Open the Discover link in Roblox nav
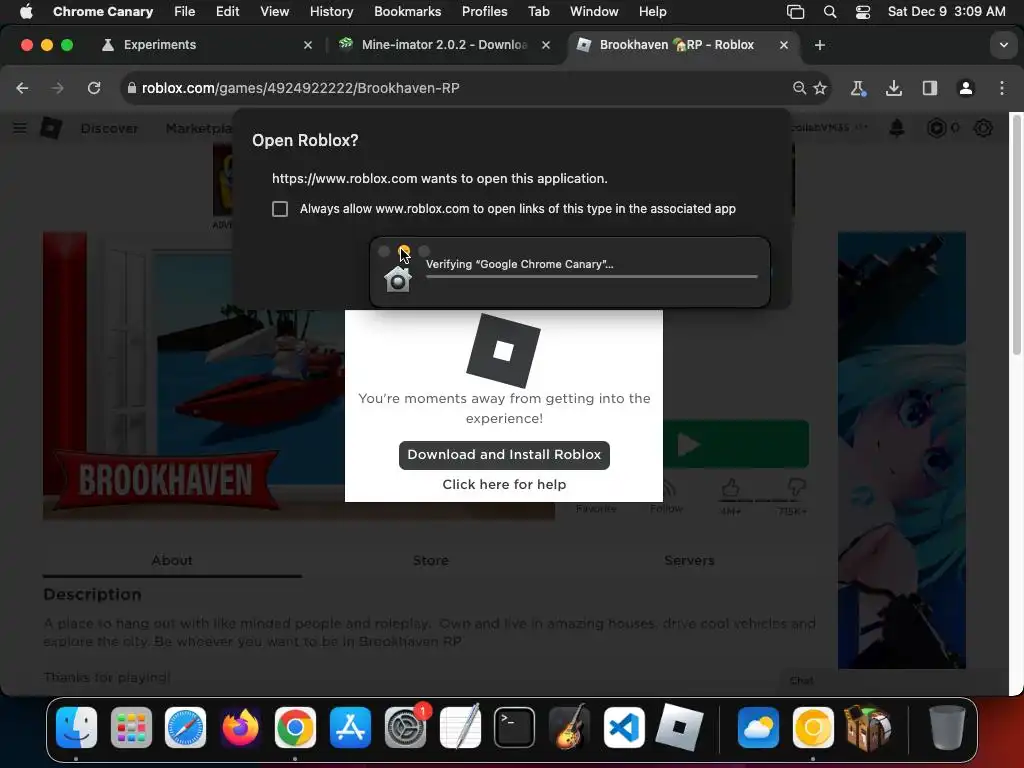The height and width of the screenshot is (768, 1024). tap(109, 128)
